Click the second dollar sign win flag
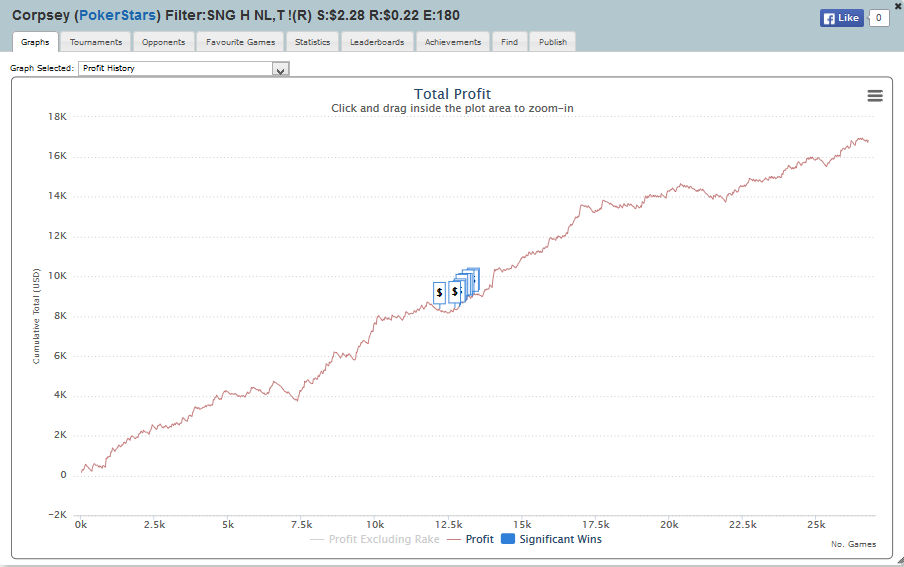The width and height of the screenshot is (904, 567). coord(454,292)
